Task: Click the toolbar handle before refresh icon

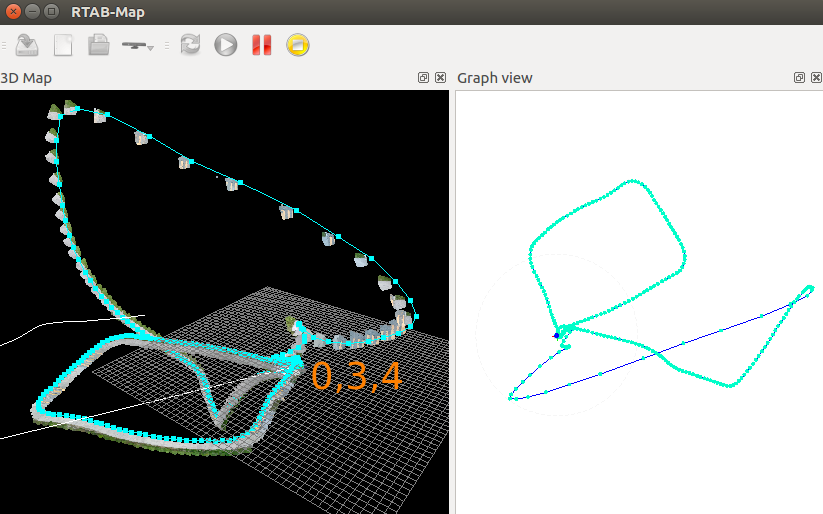Action: click(x=169, y=45)
